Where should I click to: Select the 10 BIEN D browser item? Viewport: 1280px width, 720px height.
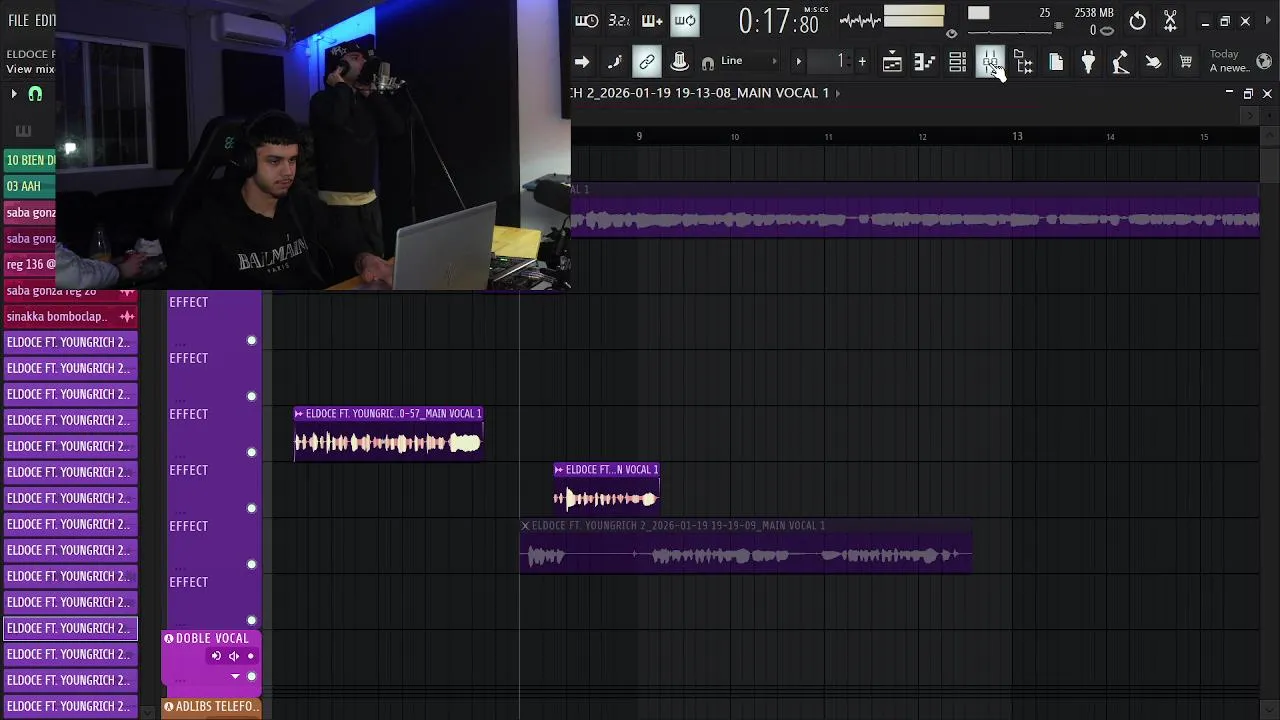click(31, 160)
